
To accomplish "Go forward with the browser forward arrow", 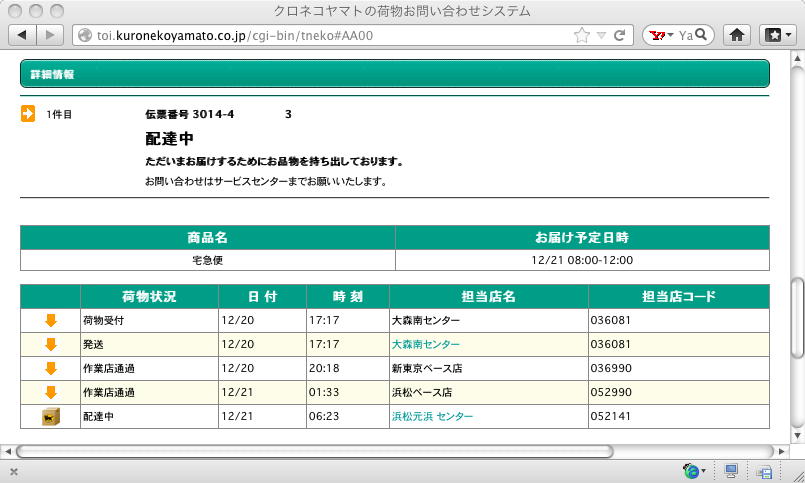I will click(50, 35).
